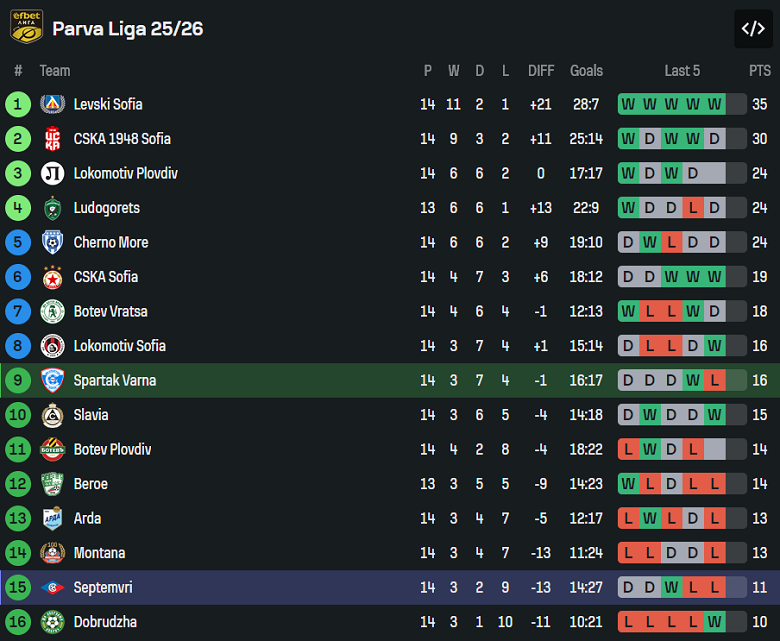Click the Levski Sofia club crest
The image size is (780, 641).
[52, 104]
